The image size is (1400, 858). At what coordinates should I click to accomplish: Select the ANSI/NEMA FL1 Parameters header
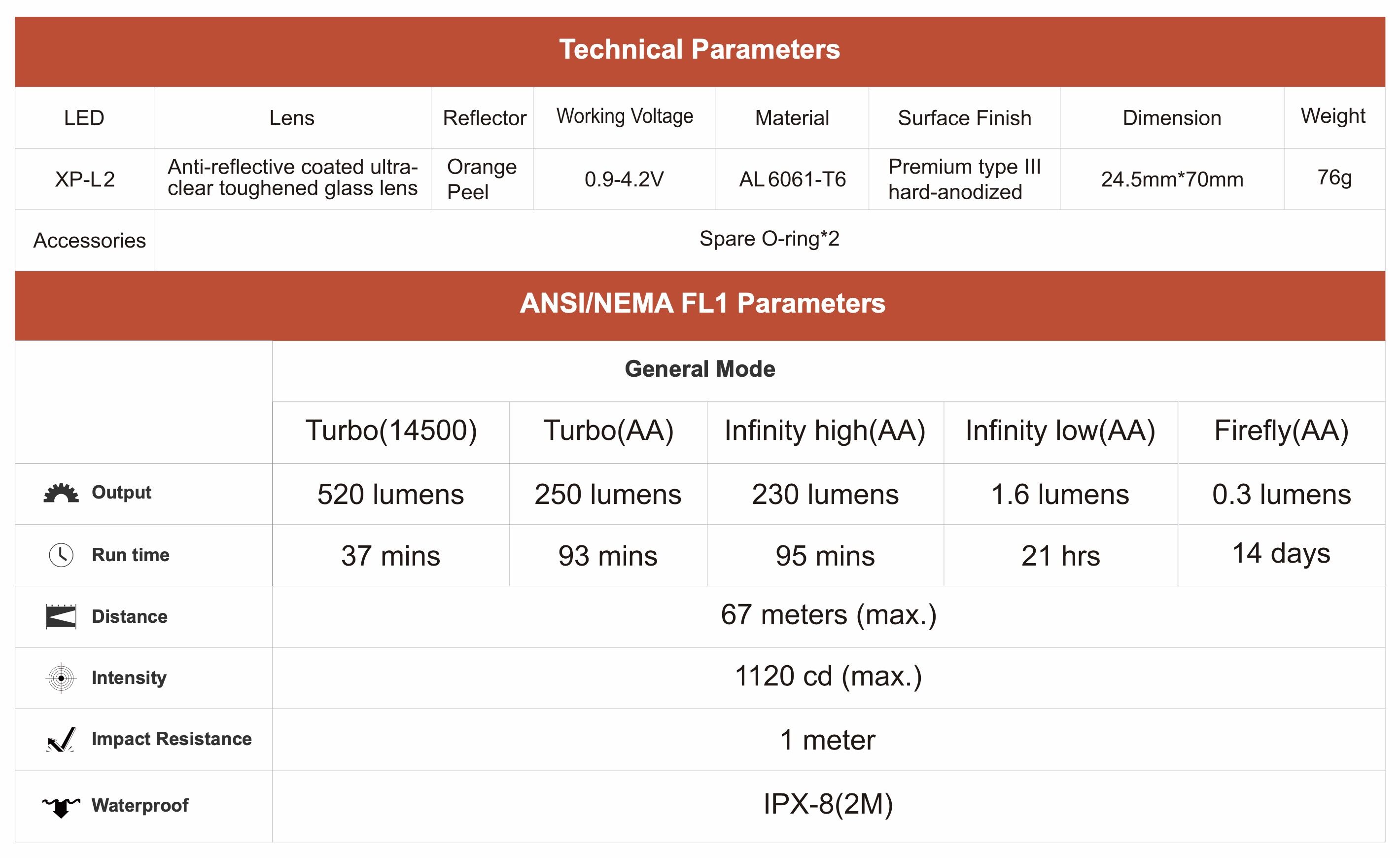coord(702,303)
